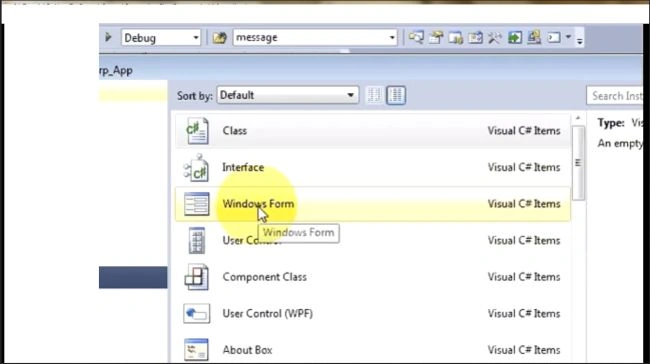
Task: Select the 'User Control (WPF)' template name
Action: click(x=267, y=313)
